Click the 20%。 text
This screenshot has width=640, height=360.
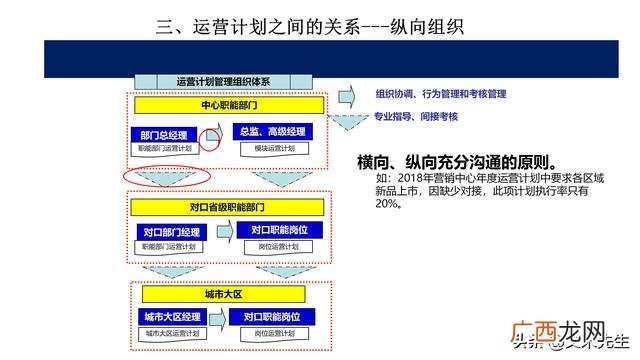click(x=389, y=203)
